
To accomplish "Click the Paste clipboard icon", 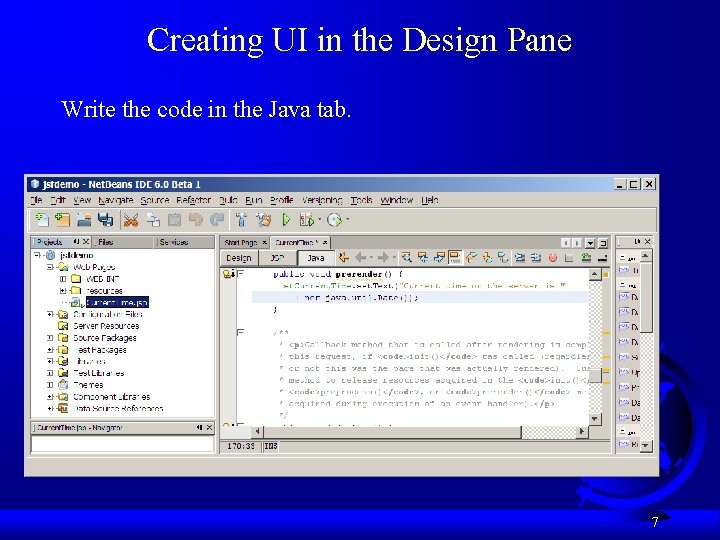I will coord(174,220).
